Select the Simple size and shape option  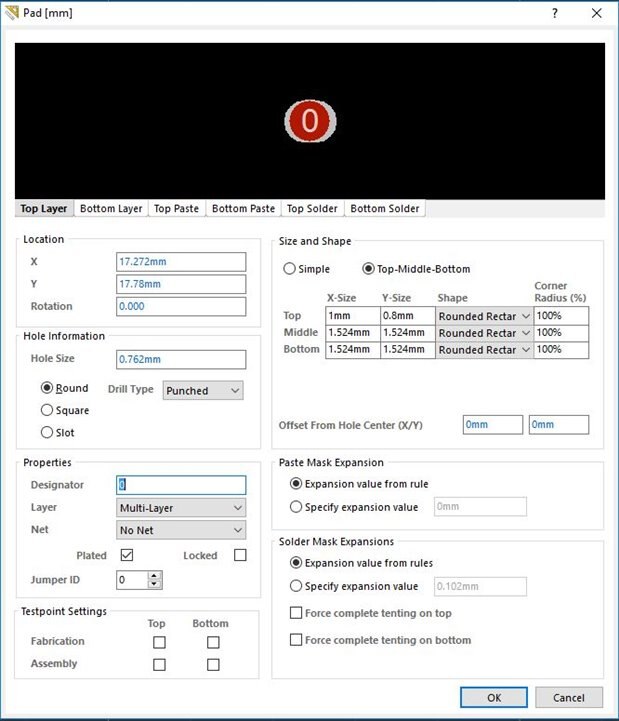click(x=290, y=269)
